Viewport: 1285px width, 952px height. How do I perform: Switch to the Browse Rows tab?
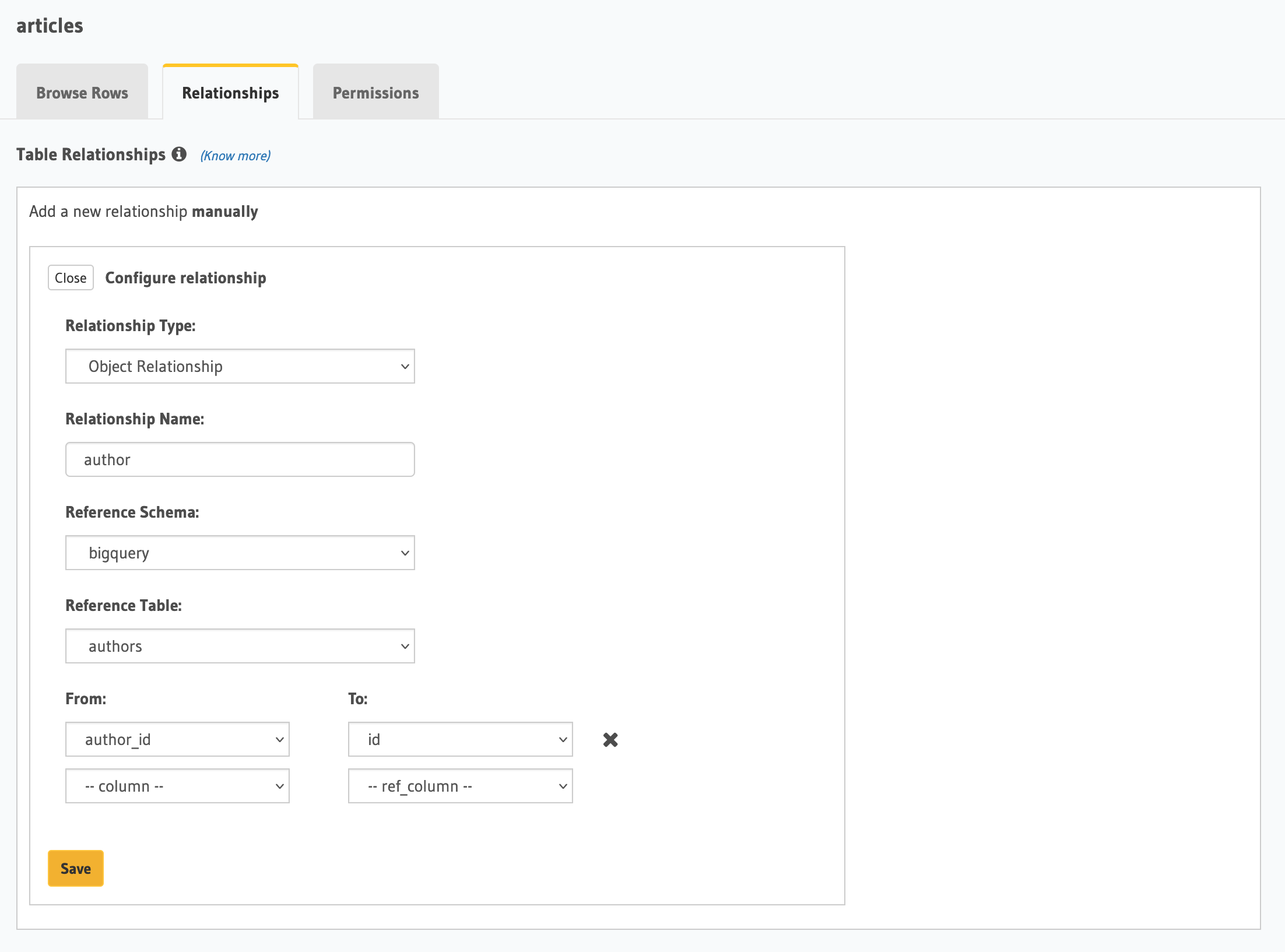[82, 93]
